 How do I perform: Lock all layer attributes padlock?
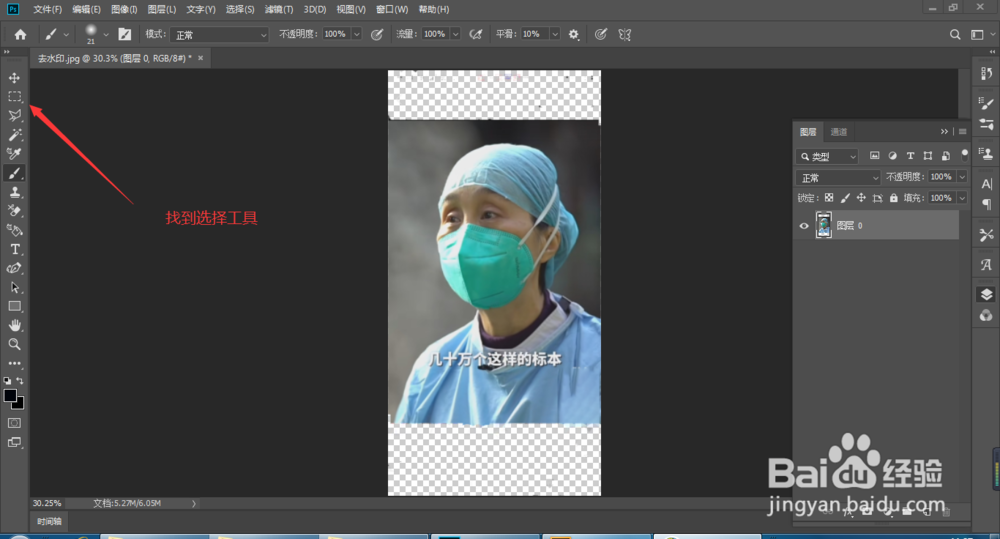(x=893, y=198)
